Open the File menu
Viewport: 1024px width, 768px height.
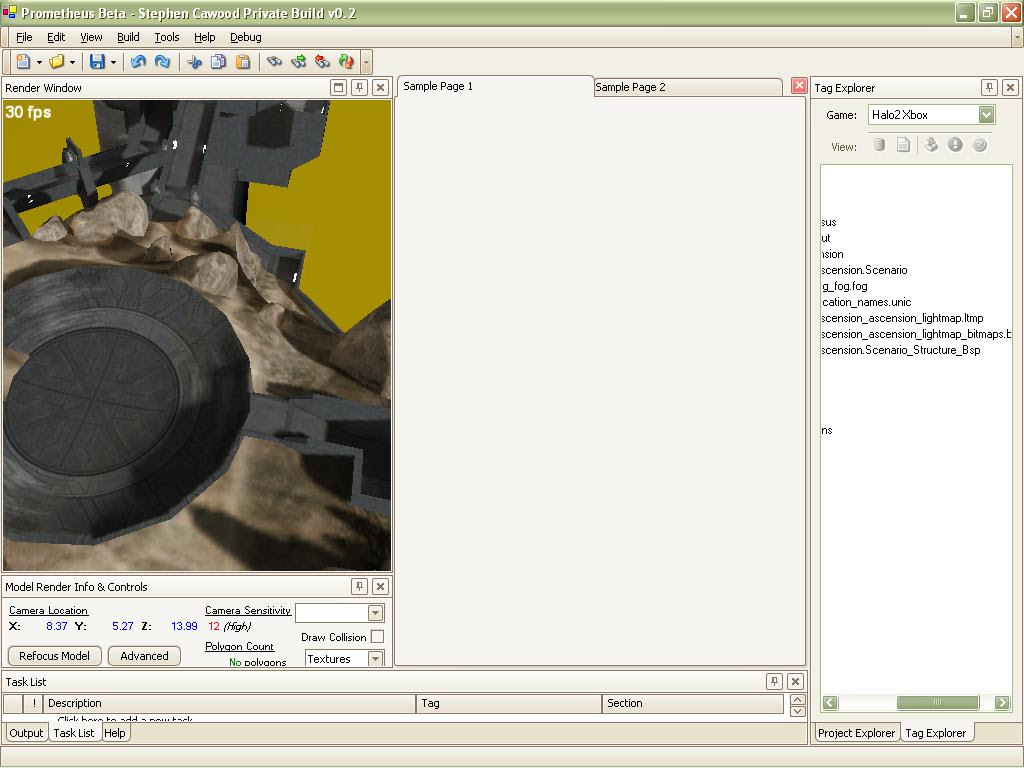click(24, 37)
